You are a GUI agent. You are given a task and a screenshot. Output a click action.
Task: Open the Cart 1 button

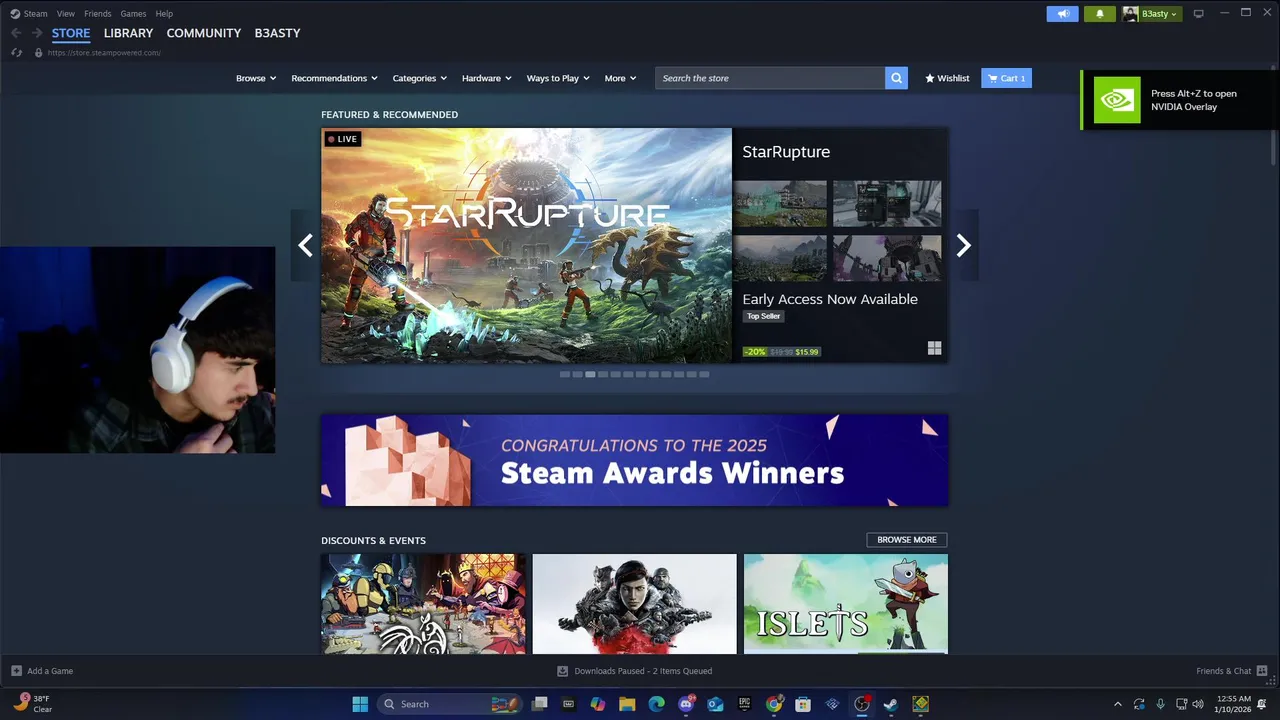1006,78
